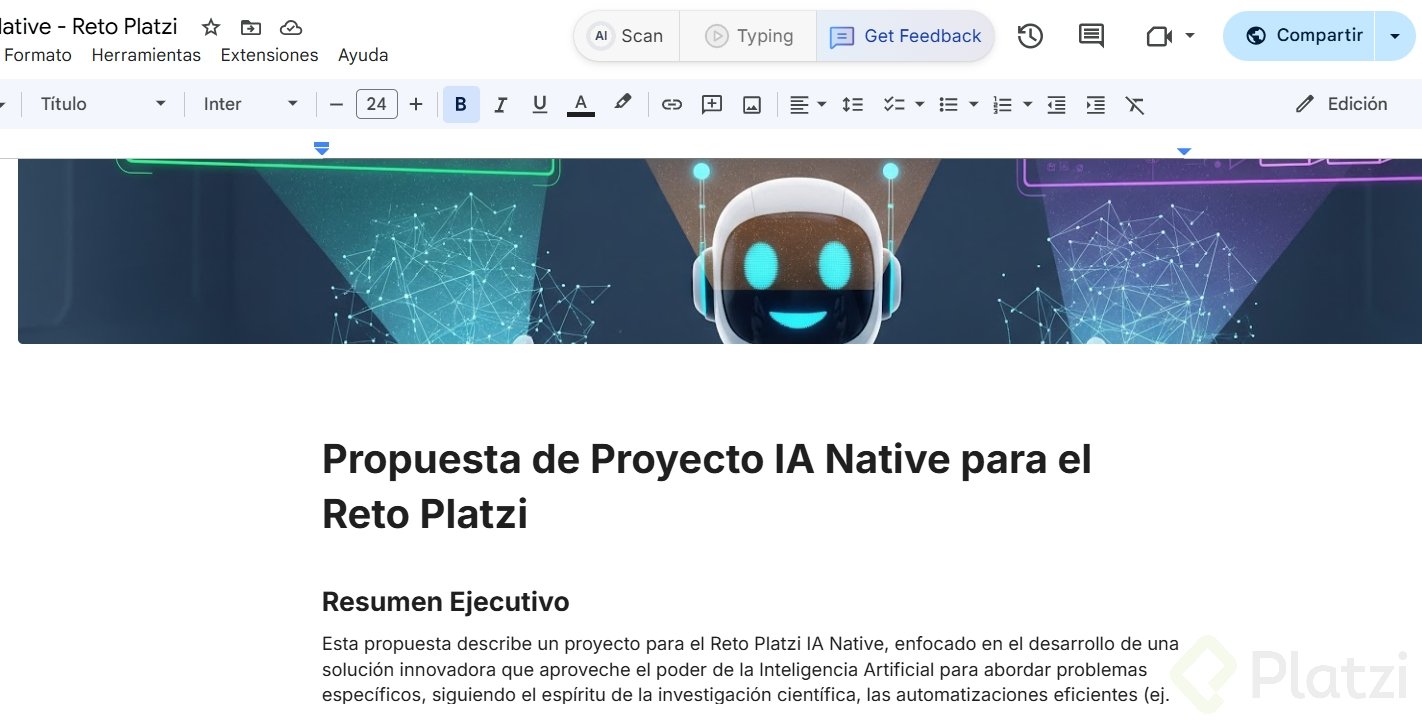This screenshot has width=1422, height=722.
Task: Toggle underline formatting
Action: [540, 104]
